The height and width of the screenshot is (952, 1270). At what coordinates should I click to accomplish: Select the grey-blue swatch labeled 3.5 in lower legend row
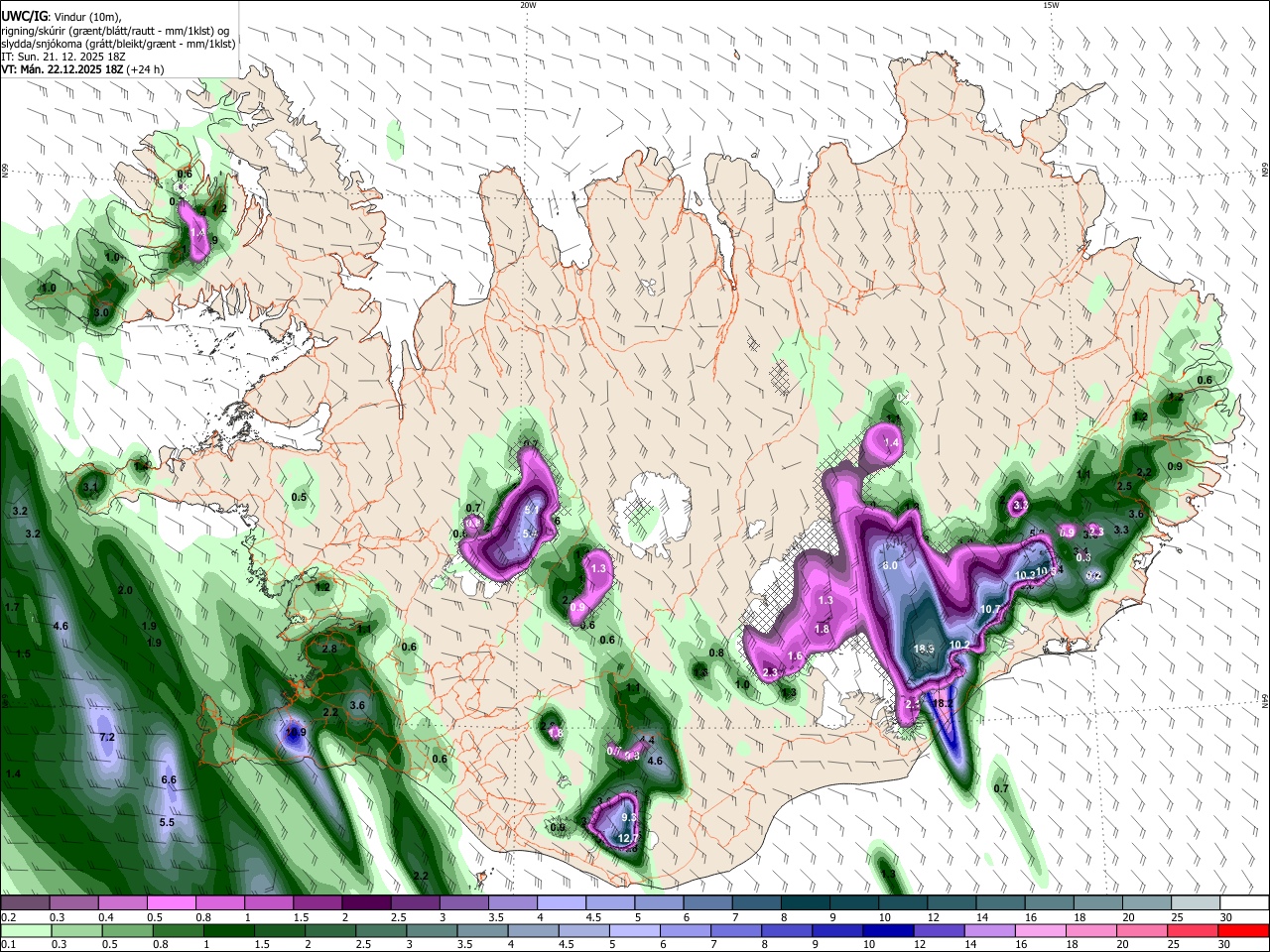(482, 930)
